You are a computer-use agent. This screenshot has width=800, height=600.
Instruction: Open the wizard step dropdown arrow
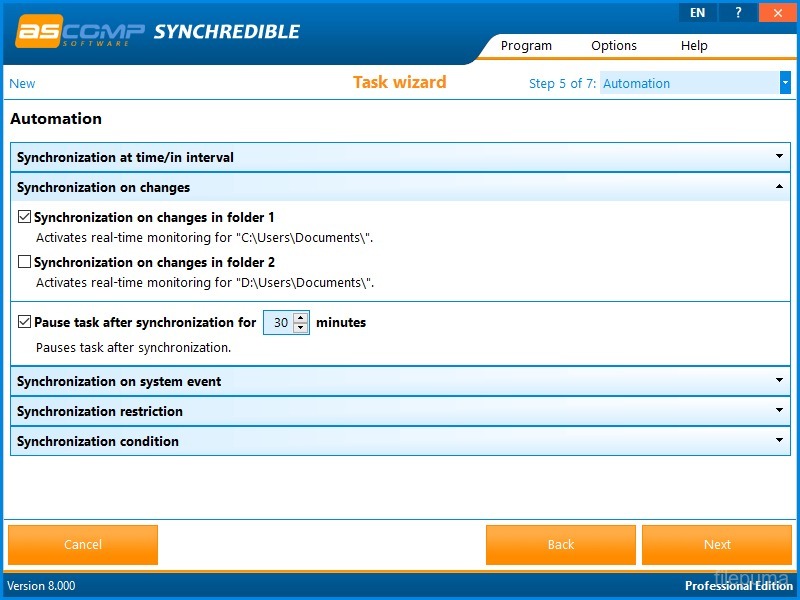tap(785, 83)
